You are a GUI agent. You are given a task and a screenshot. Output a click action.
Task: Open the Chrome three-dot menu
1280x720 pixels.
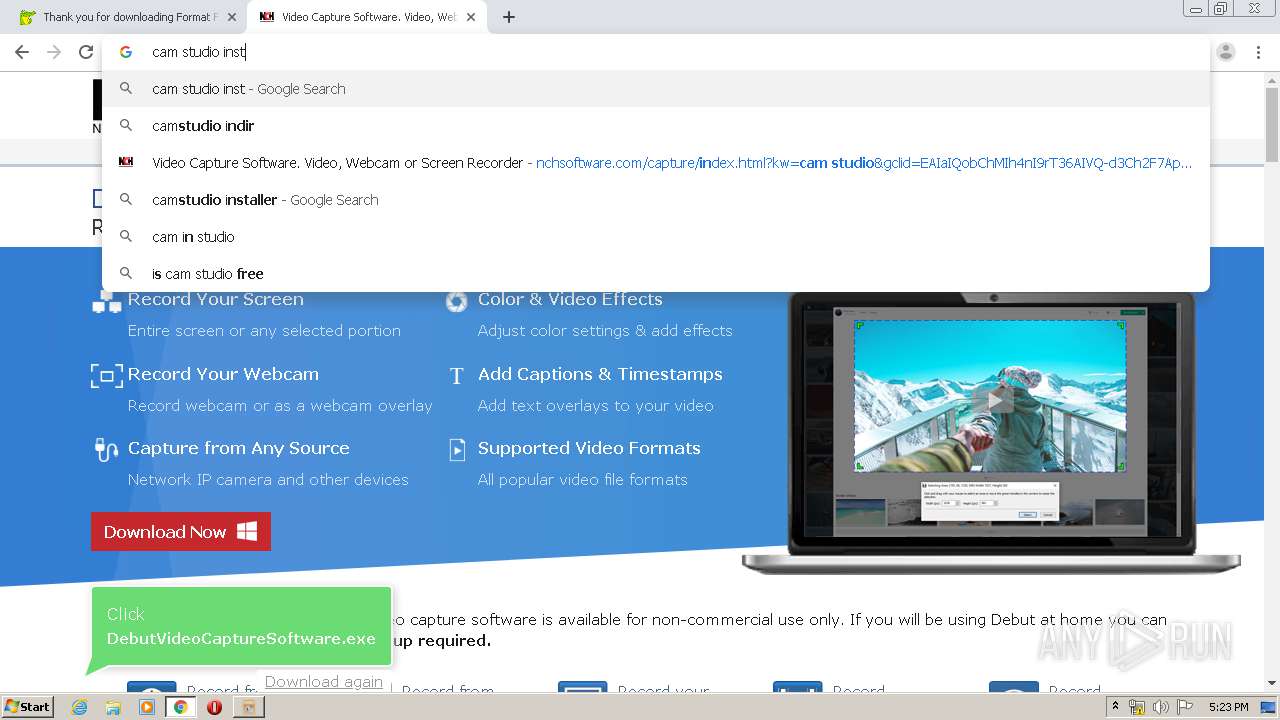pyautogui.click(x=1258, y=52)
